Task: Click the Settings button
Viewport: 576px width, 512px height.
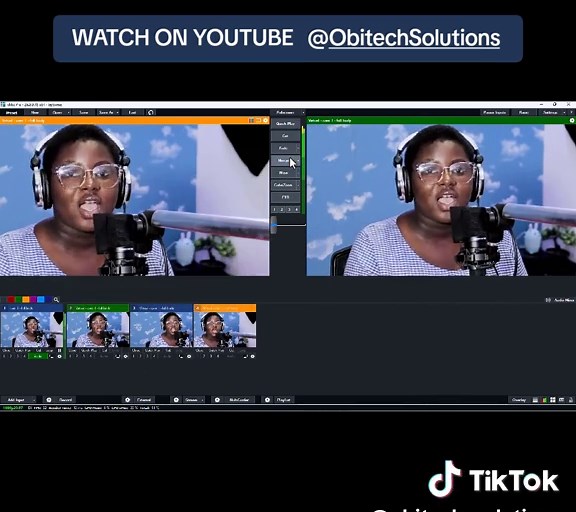Action: pos(550,112)
